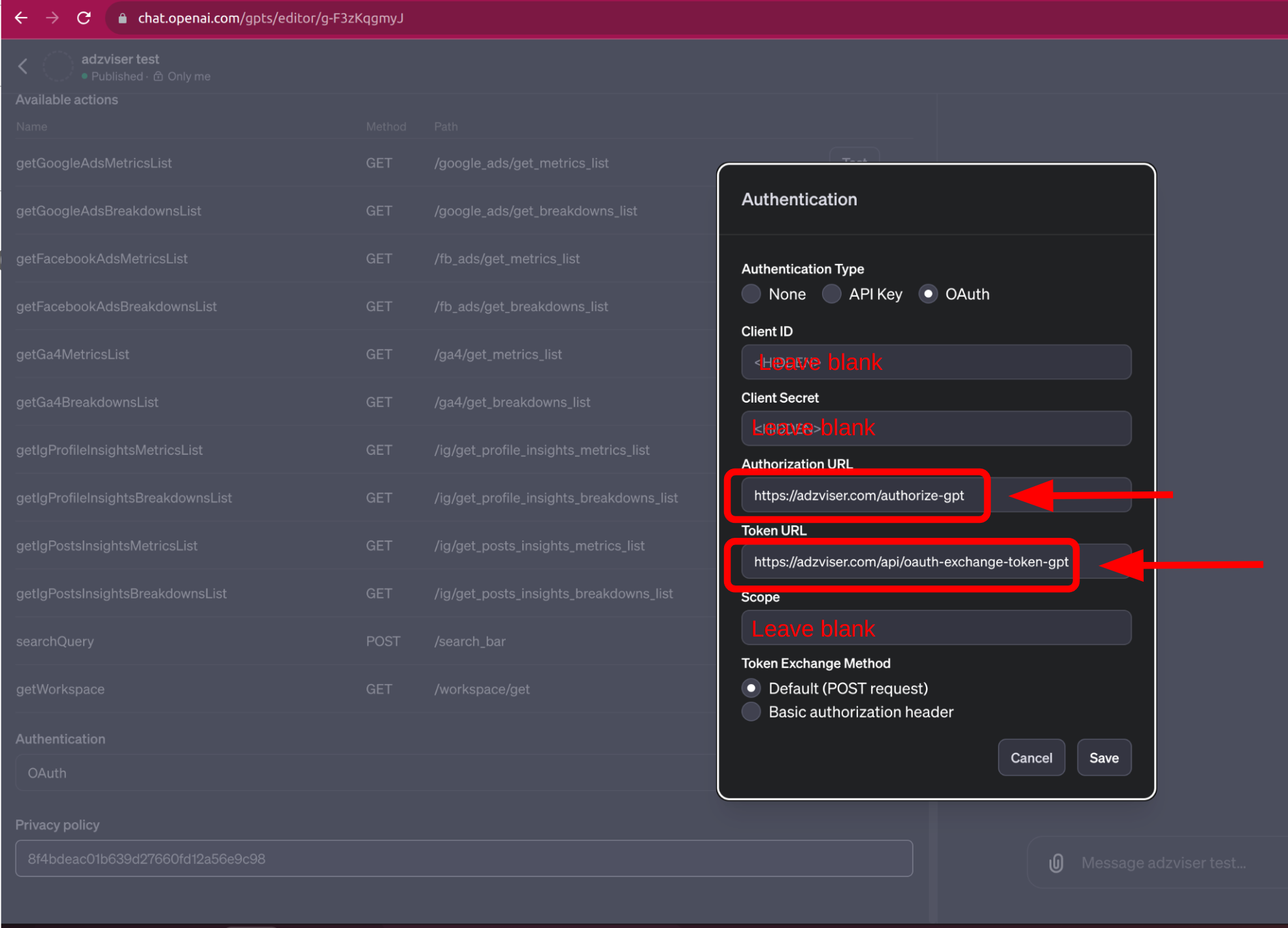Click the back navigation arrow icon
Viewport: 1288px width, 928px height.
21,17
